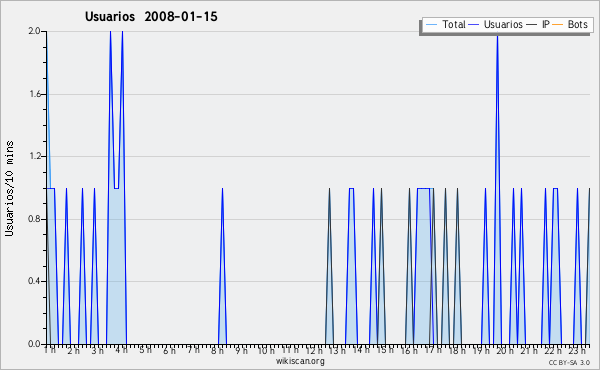This screenshot has height=370, width=600.
Task: Click the '1 h' x-axis label
Action: [50, 350]
